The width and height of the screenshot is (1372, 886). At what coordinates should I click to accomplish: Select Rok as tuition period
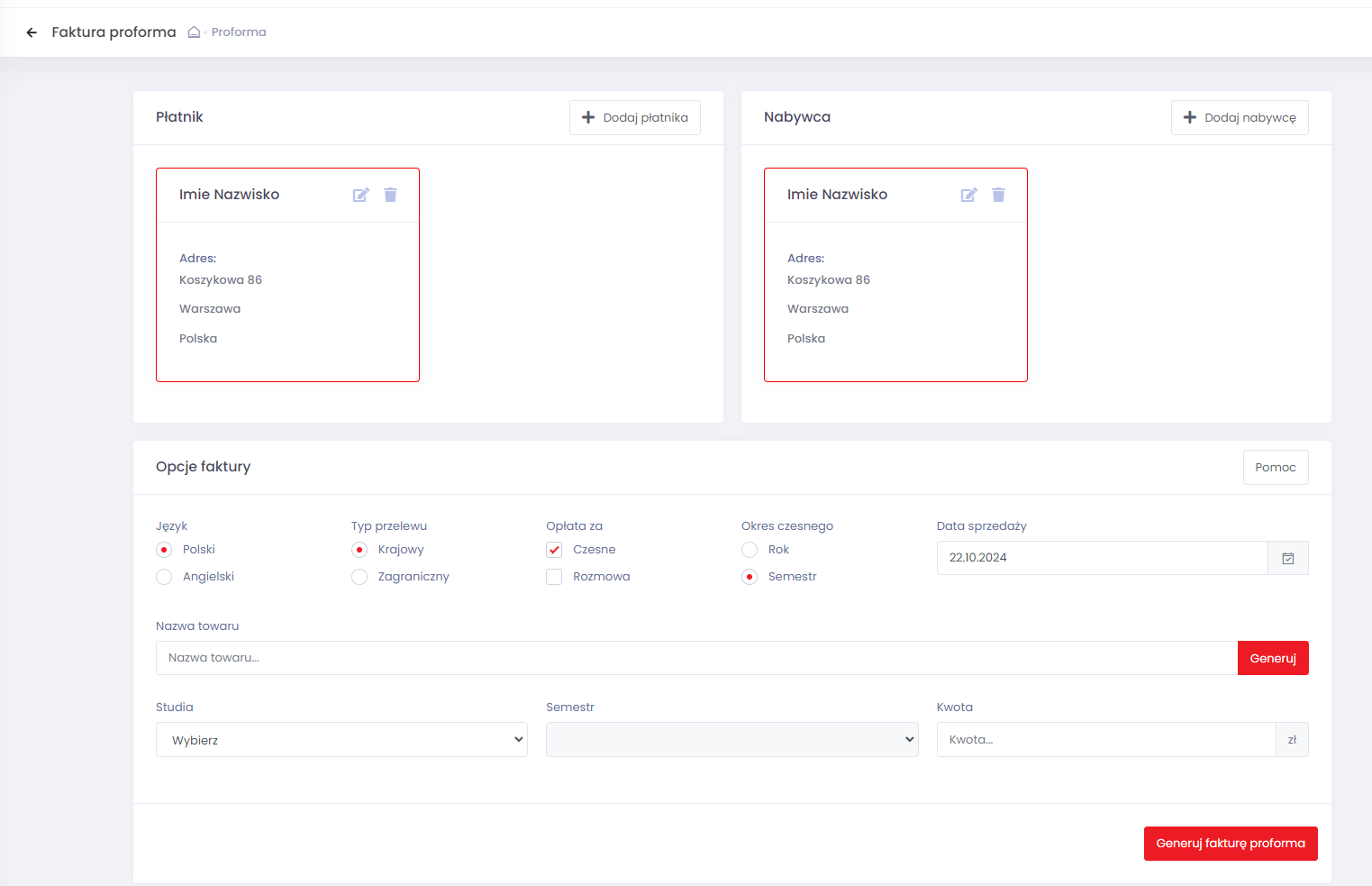click(750, 550)
